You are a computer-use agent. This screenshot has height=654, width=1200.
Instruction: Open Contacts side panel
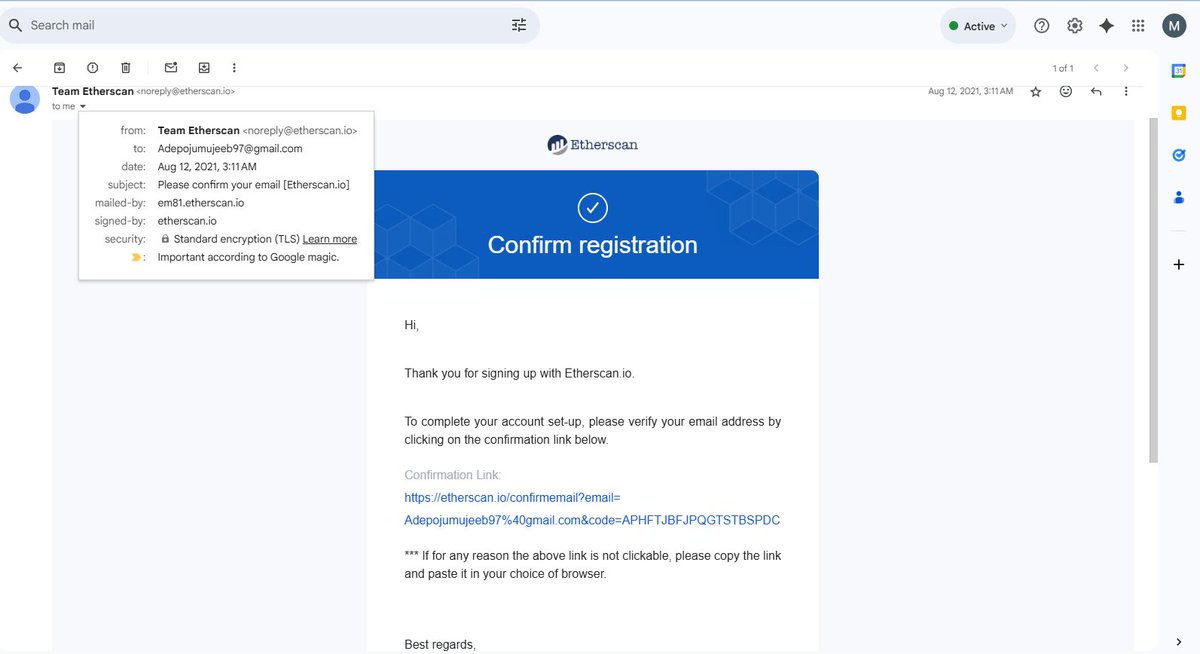[1179, 198]
